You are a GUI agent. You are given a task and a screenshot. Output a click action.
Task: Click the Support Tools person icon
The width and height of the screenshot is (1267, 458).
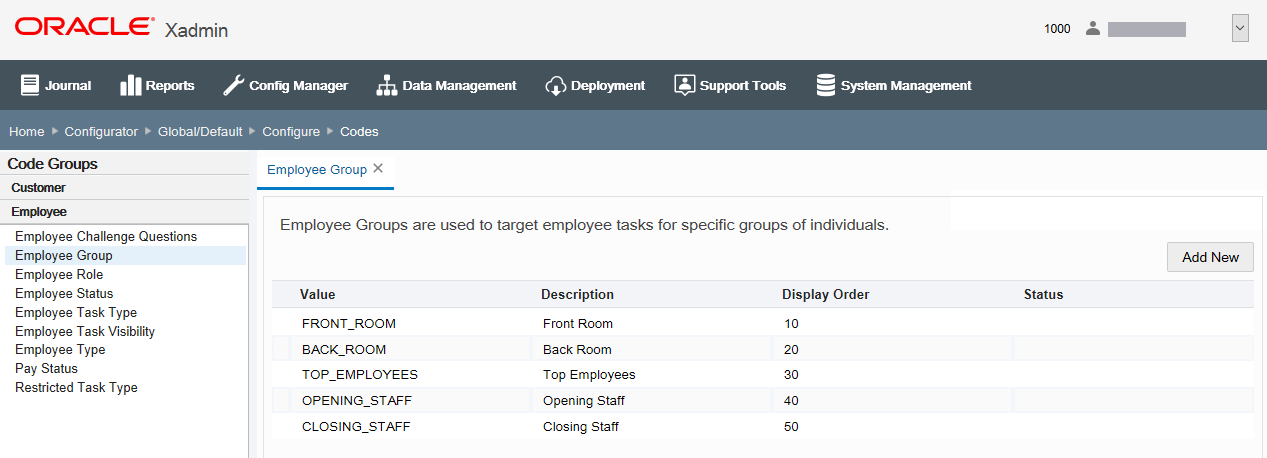pyautogui.click(x=684, y=85)
